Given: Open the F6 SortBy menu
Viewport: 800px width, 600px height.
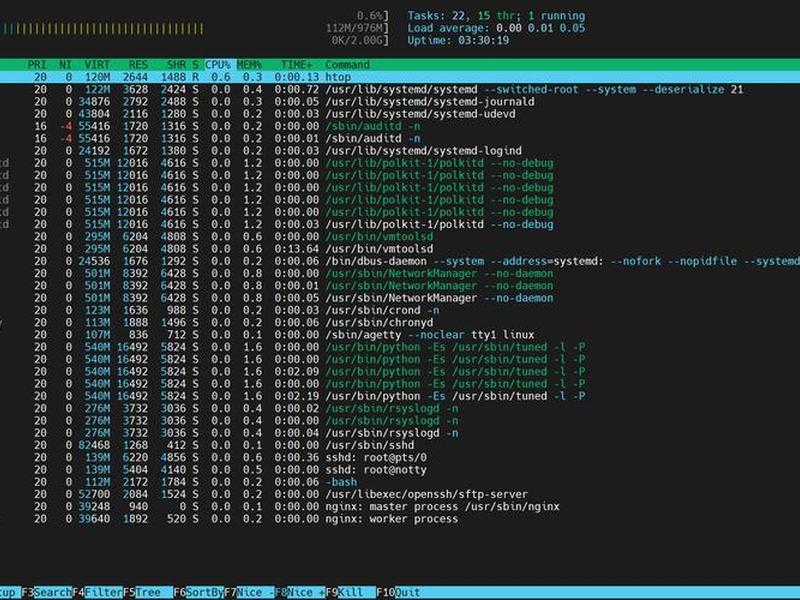Looking at the screenshot, I should tap(199, 592).
